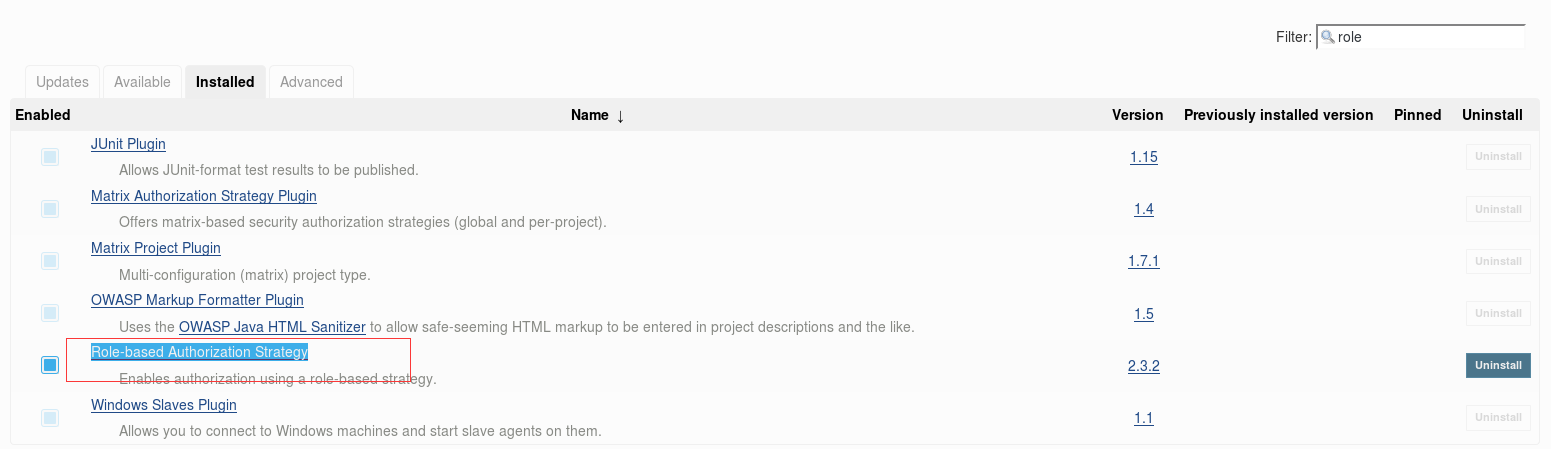This screenshot has height=449, width=1551.
Task: Open the Role-based Authorization Strategy link
Action: [x=199, y=352]
